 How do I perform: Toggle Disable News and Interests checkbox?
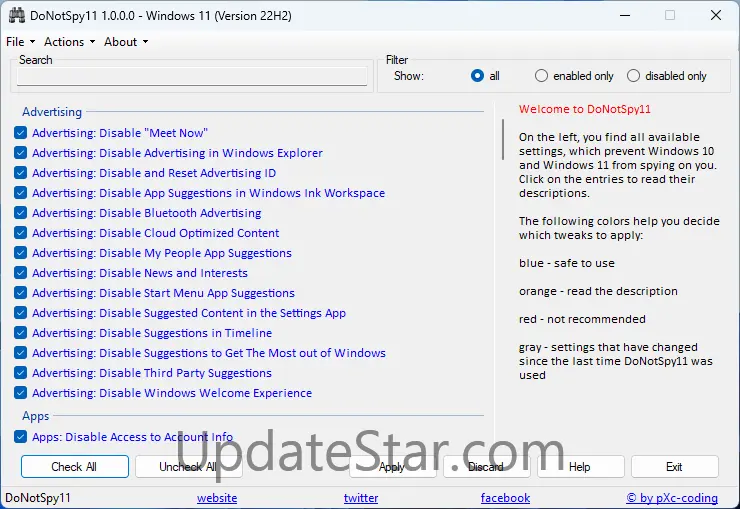20,273
